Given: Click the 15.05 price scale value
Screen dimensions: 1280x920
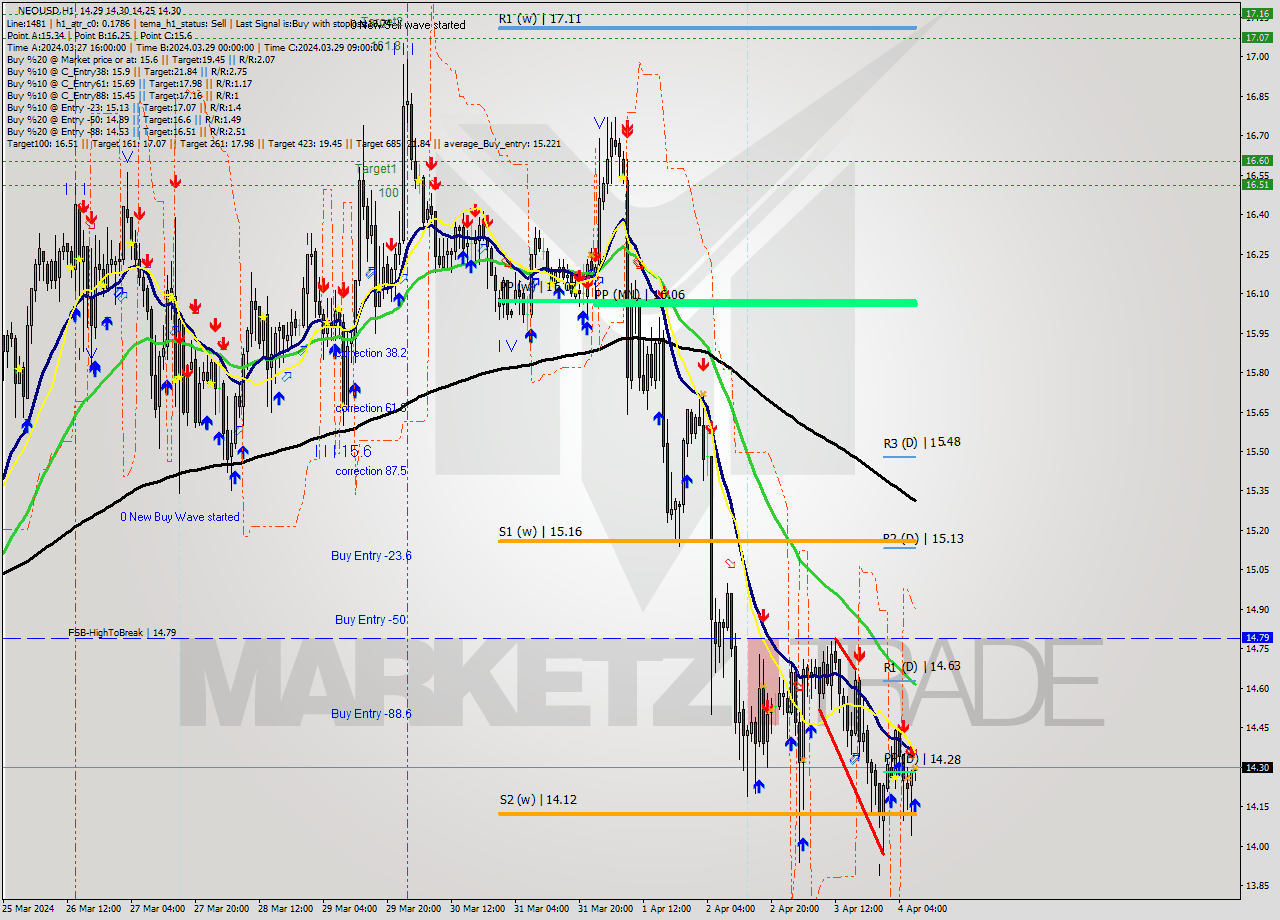Looking at the screenshot, I should (1257, 570).
